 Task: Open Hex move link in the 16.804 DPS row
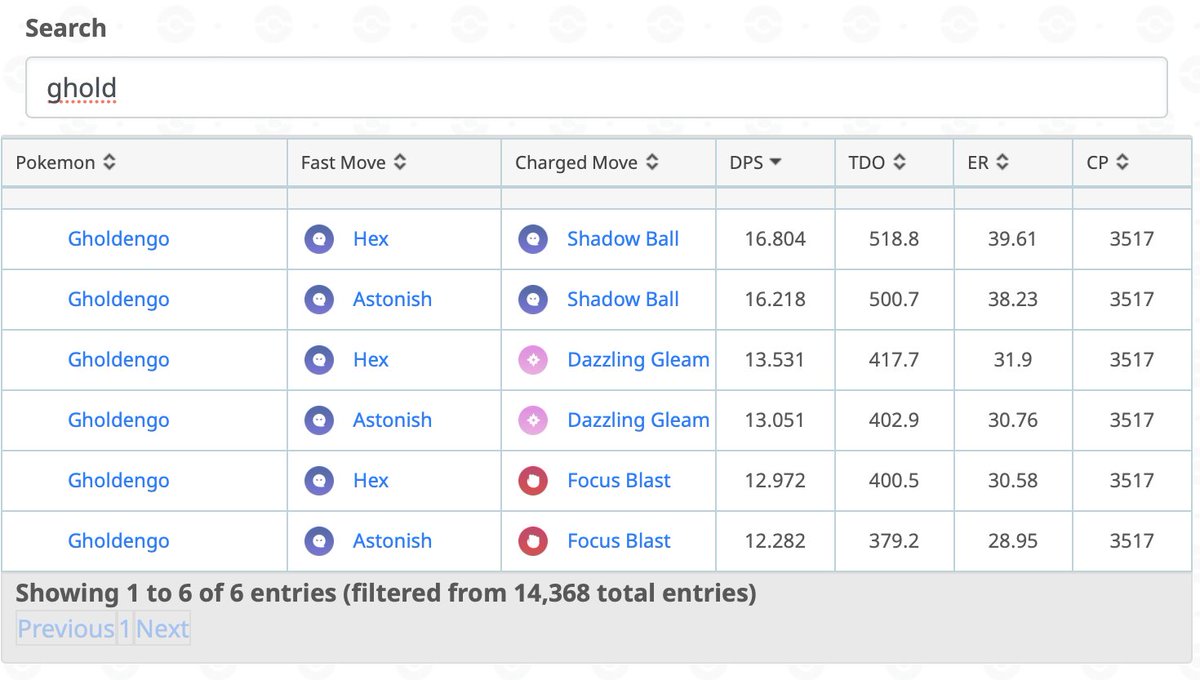[371, 239]
